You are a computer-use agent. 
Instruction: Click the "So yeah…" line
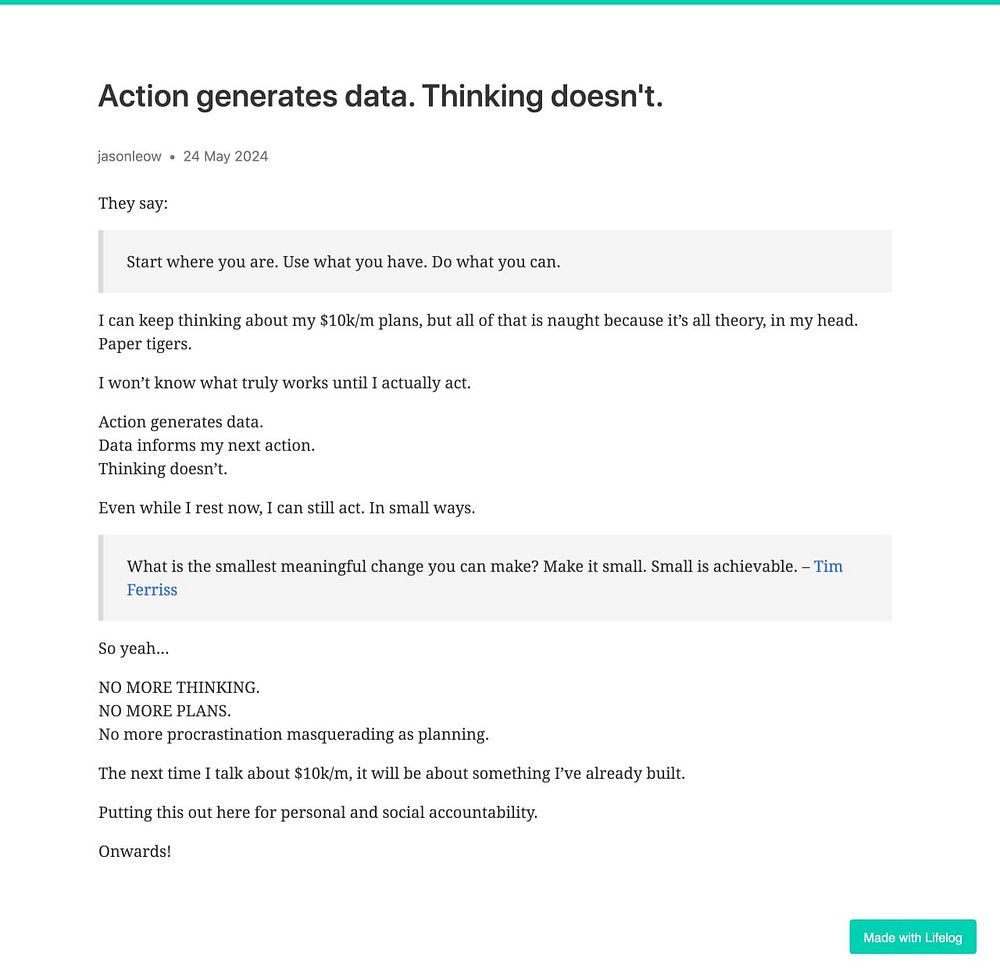(133, 649)
